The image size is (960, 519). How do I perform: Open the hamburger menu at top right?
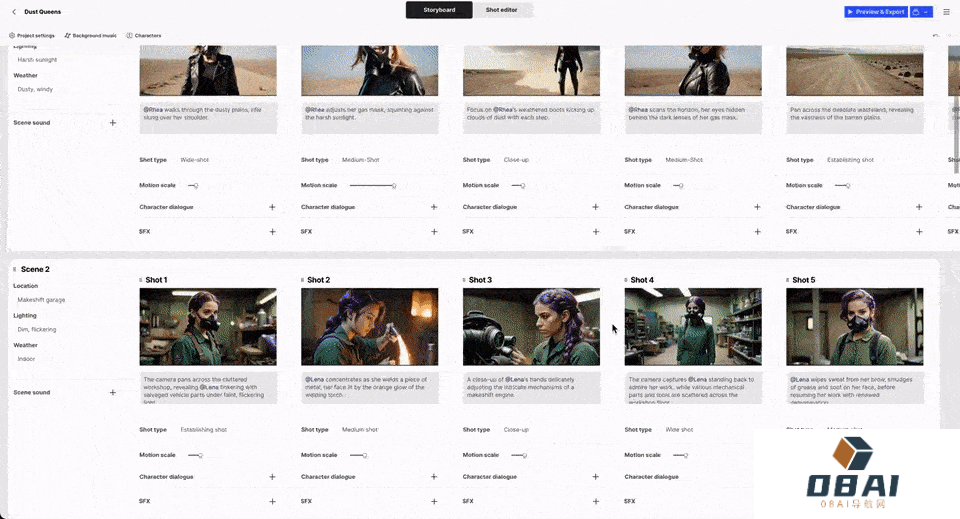tap(946, 12)
